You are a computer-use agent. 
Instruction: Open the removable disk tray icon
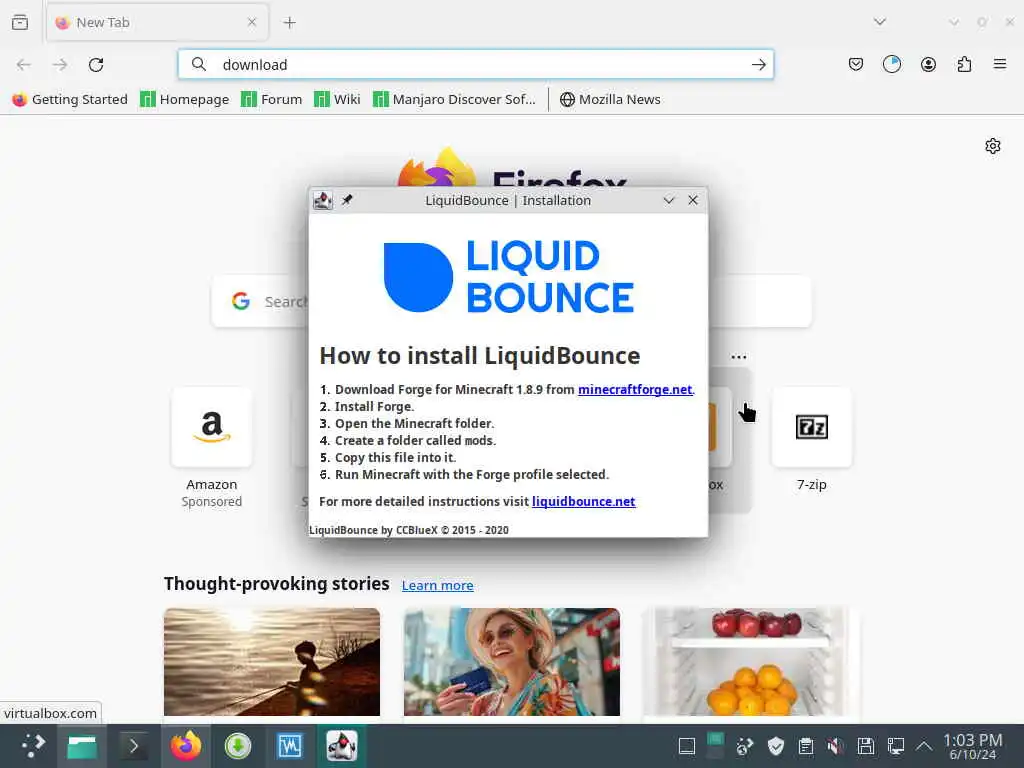865,746
